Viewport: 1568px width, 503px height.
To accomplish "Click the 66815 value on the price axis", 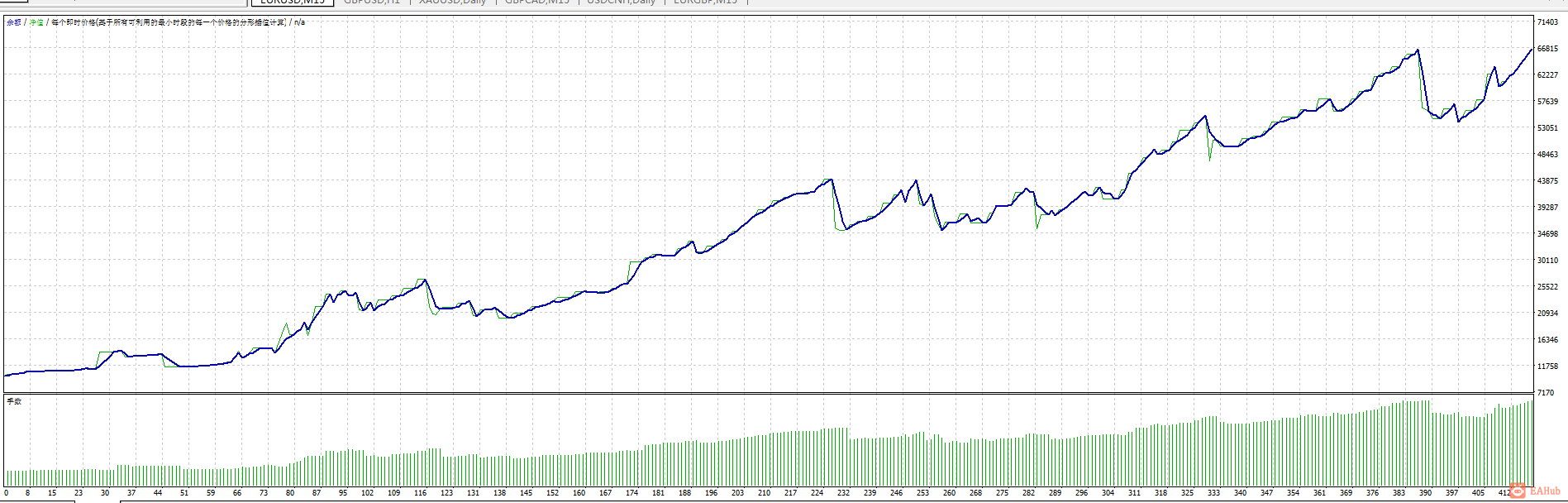I will tap(1547, 49).
